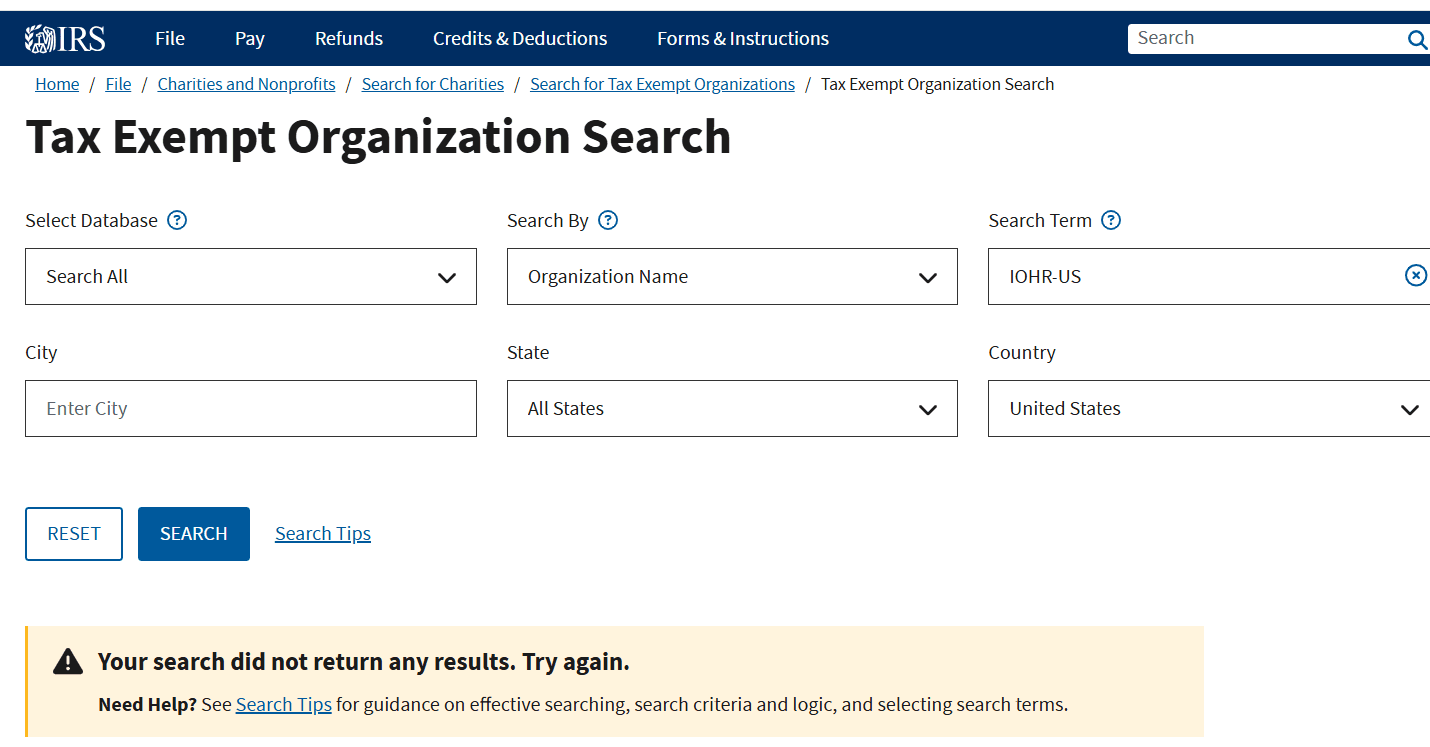Expand the Select Database dropdown

tap(250, 277)
